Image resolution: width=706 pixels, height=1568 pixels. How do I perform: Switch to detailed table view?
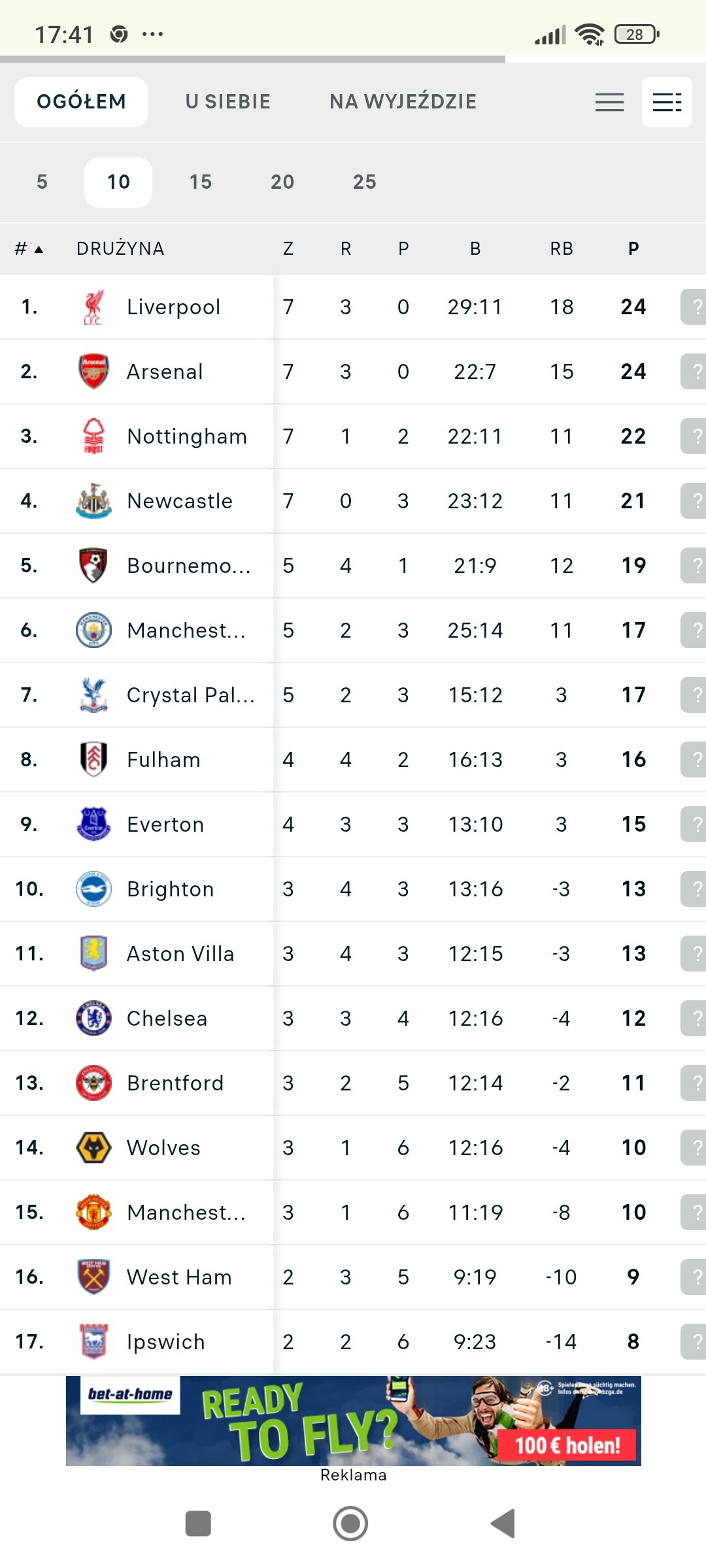pos(667,102)
